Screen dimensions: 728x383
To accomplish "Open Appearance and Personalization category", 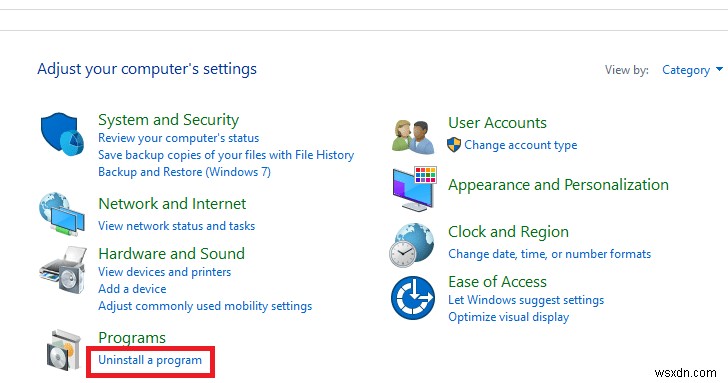I will (558, 185).
